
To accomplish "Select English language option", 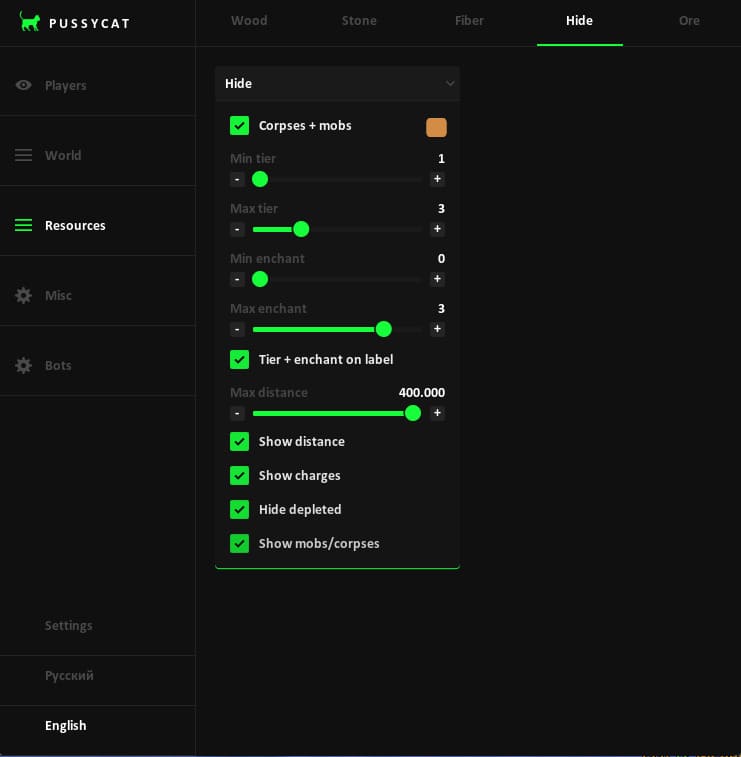I will coord(66,726).
